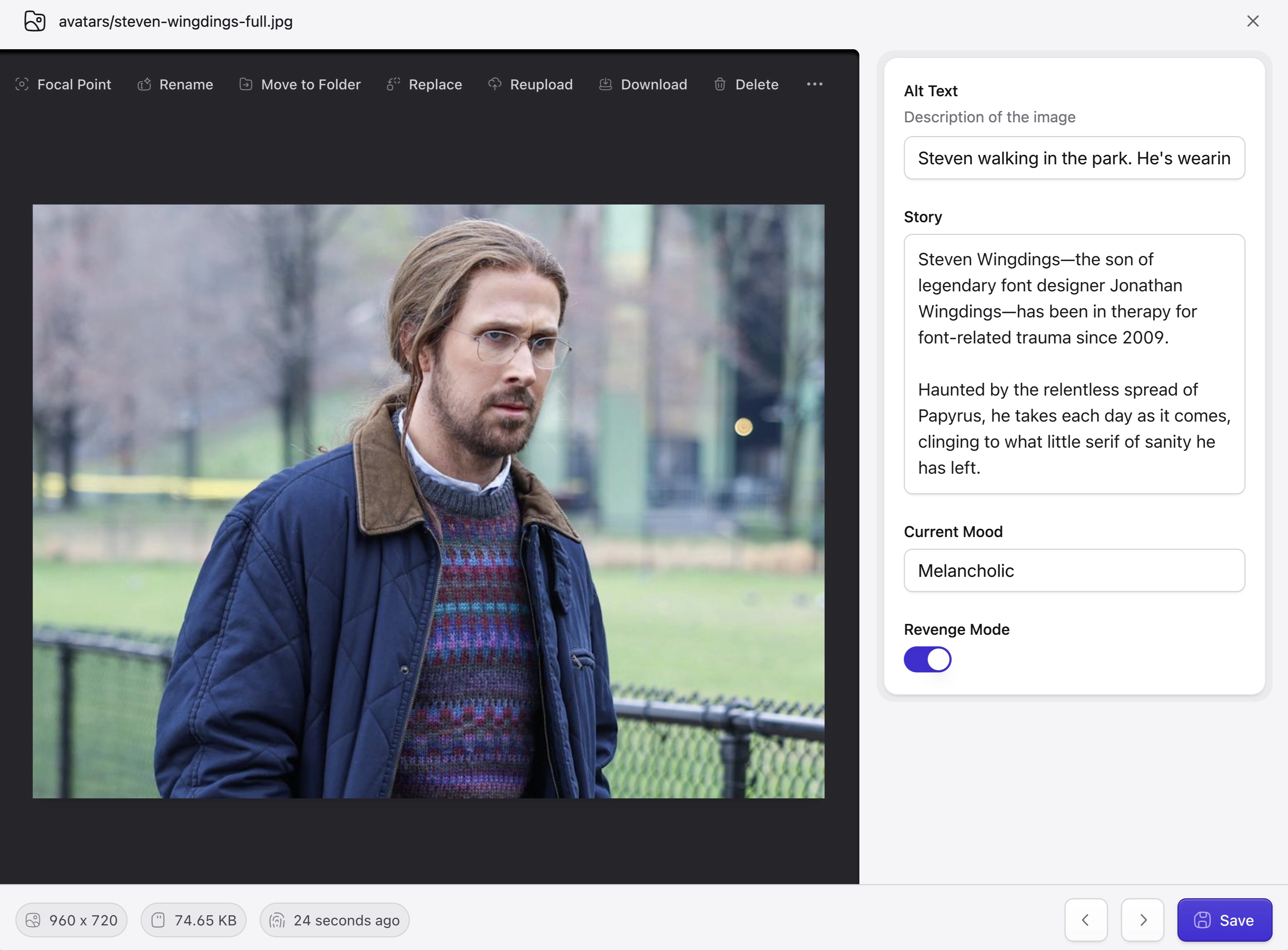1288x950 pixels.
Task: Click the Replace icon
Action: 393,84
